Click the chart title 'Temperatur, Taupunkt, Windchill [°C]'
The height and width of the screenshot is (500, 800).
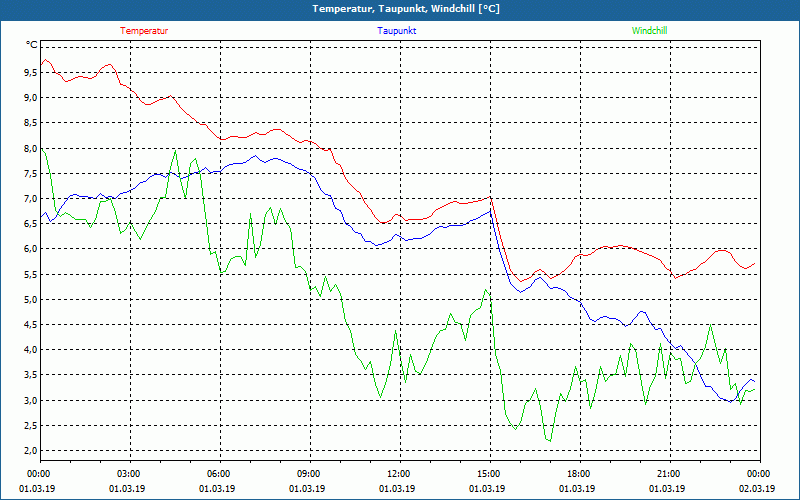tap(406, 9)
